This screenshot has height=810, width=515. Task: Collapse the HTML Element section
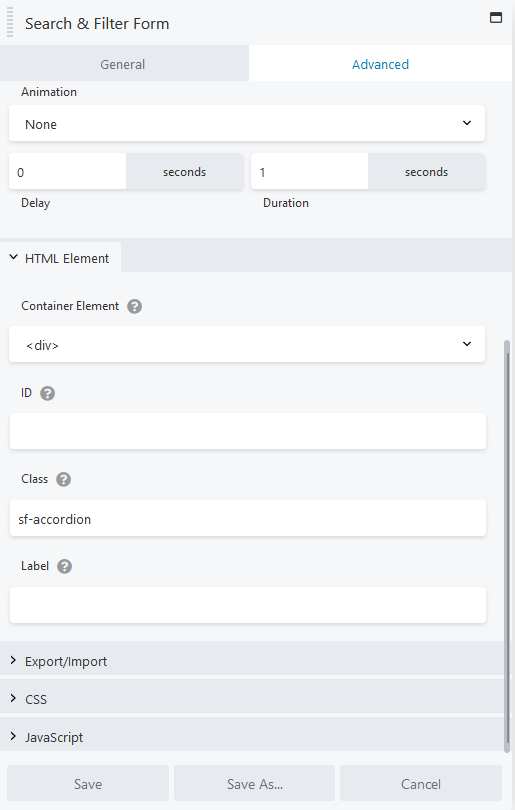(60, 258)
